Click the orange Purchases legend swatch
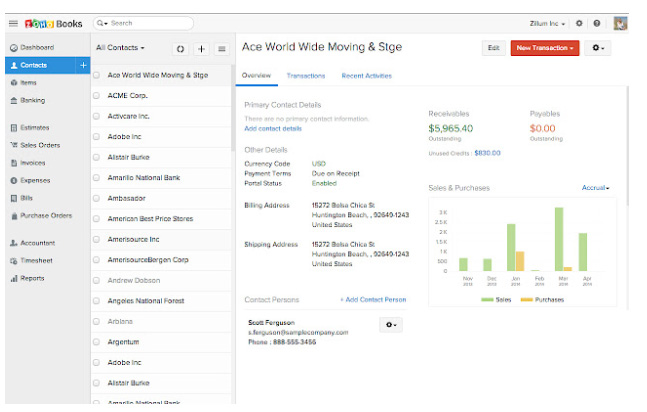Image resolution: width=647 pixels, height=412 pixels. pyautogui.click(x=527, y=300)
